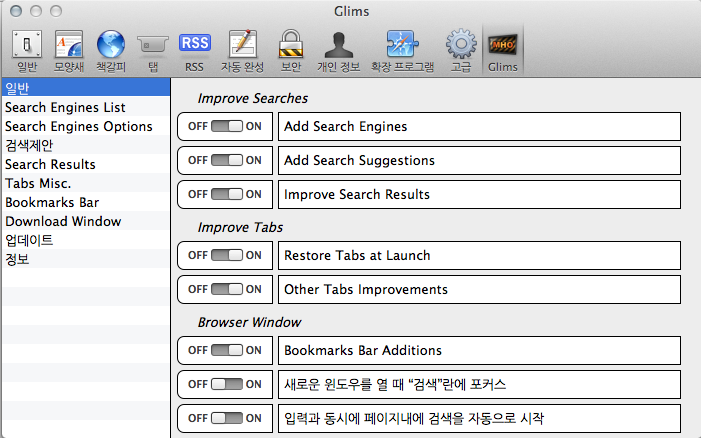This screenshot has width=701, height=438.
Task: Toggle the 새로운 윈도우를 열 때 검색란에 포커스 switch
Action: (227, 384)
